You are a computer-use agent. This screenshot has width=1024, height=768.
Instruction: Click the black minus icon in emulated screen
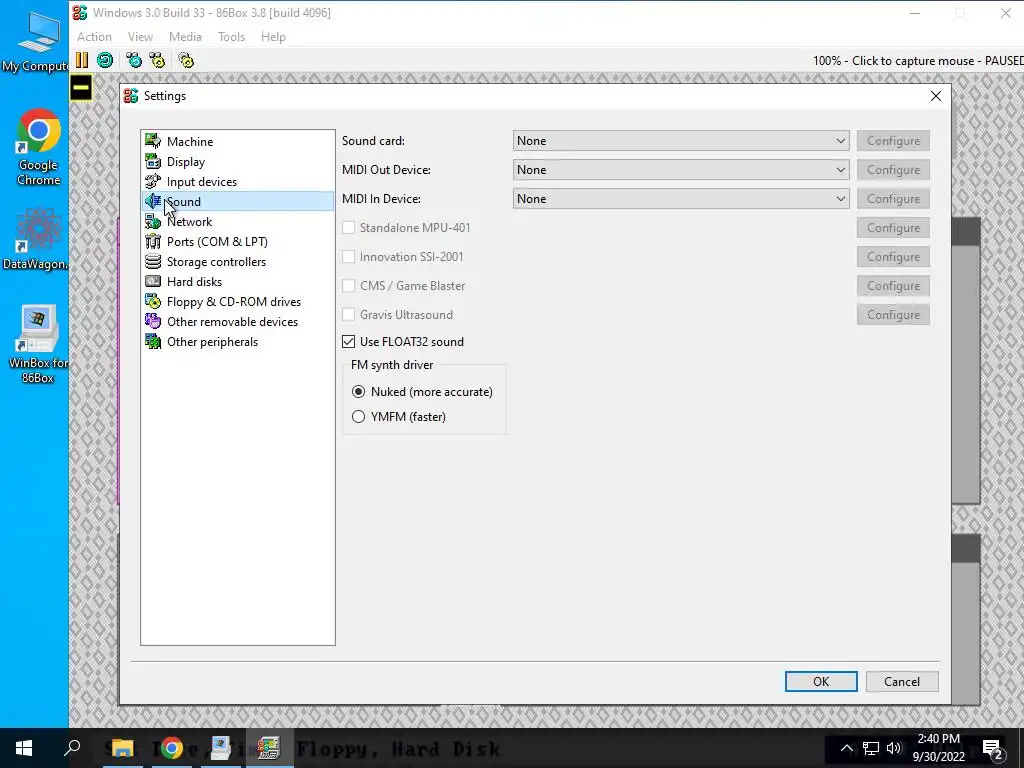click(82, 88)
